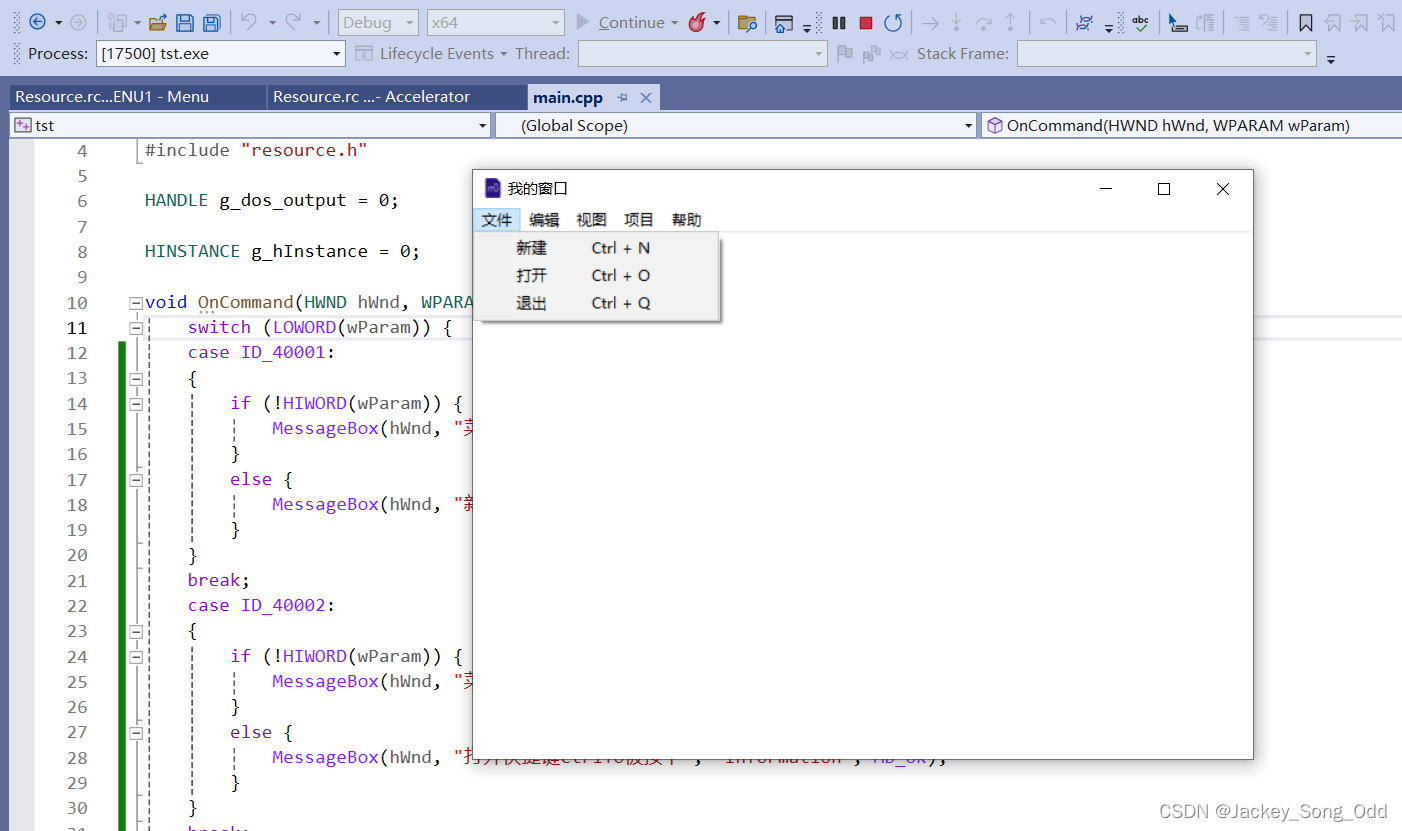Expand the Continue button dropdown arrow
The width and height of the screenshot is (1402, 831).
(675, 22)
